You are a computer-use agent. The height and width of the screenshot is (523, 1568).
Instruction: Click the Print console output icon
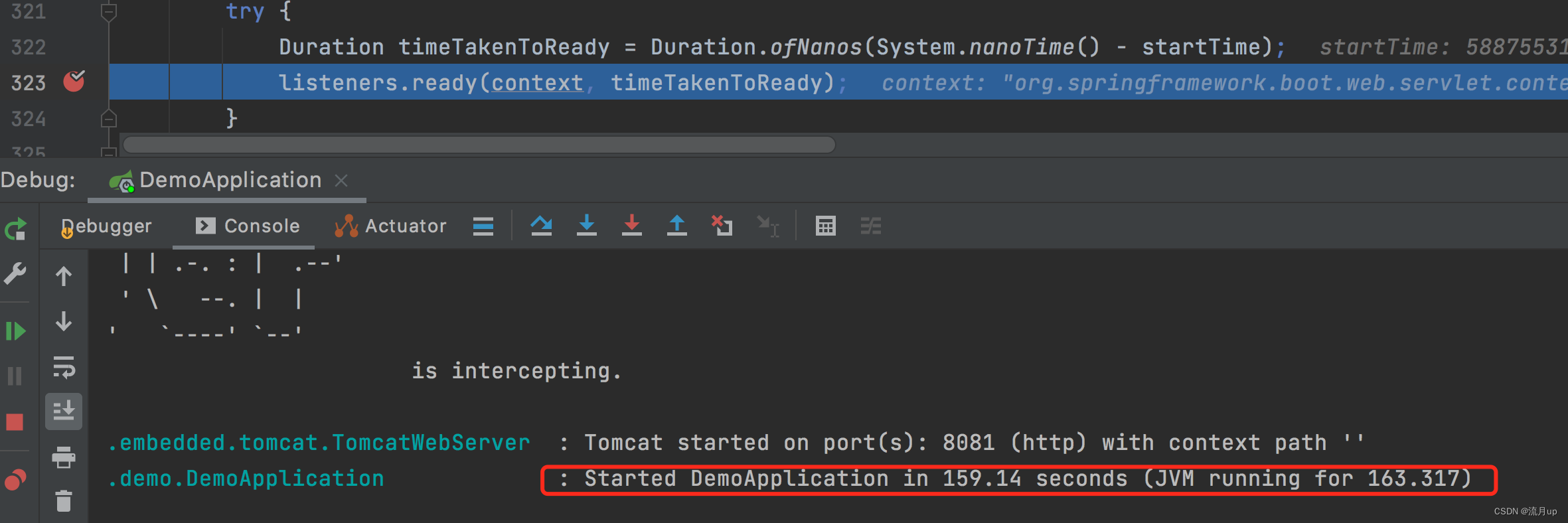point(64,457)
